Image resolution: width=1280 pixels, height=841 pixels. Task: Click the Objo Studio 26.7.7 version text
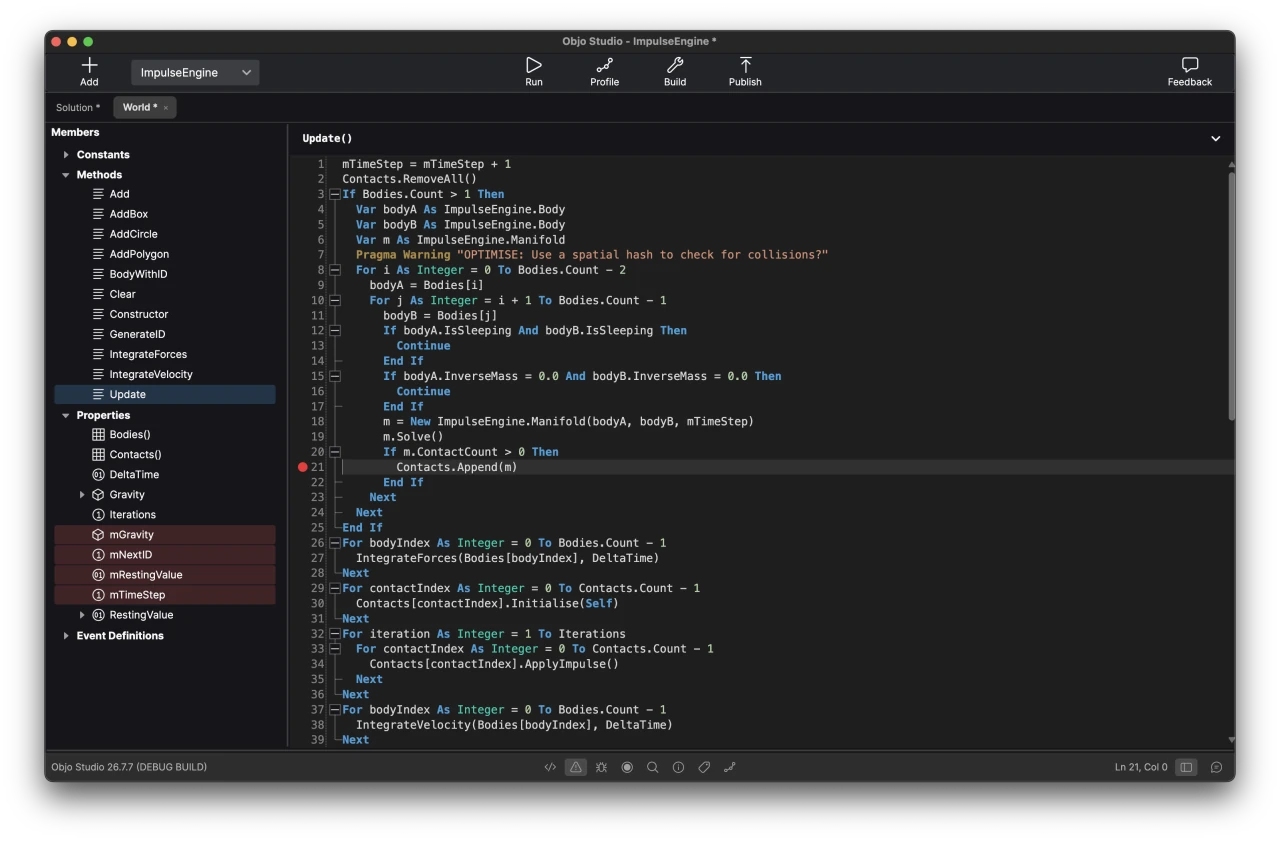(x=129, y=767)
